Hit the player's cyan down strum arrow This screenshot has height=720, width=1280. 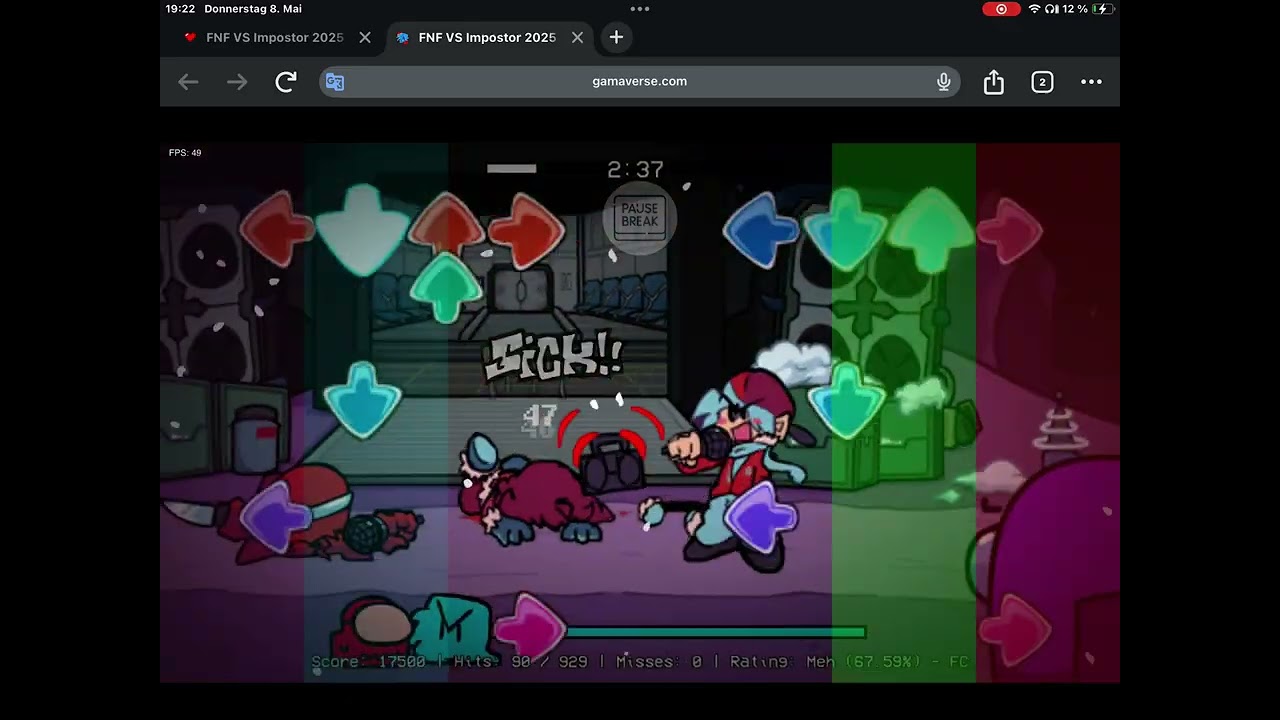tap(846, 230)
